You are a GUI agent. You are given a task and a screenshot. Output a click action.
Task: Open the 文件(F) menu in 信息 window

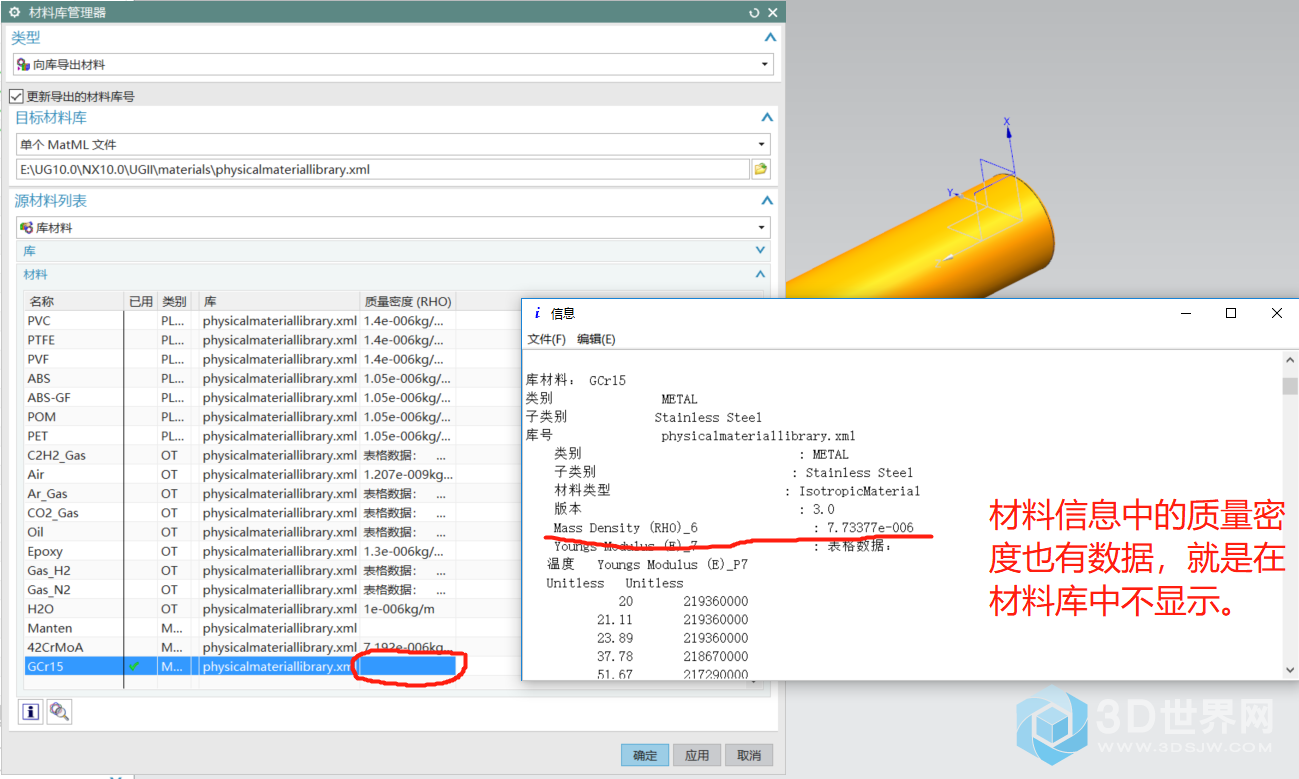point(546,339)
